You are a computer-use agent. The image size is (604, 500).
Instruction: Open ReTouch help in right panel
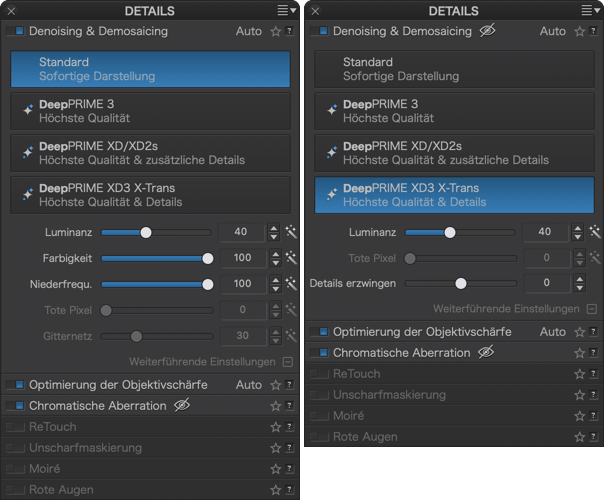593,373
